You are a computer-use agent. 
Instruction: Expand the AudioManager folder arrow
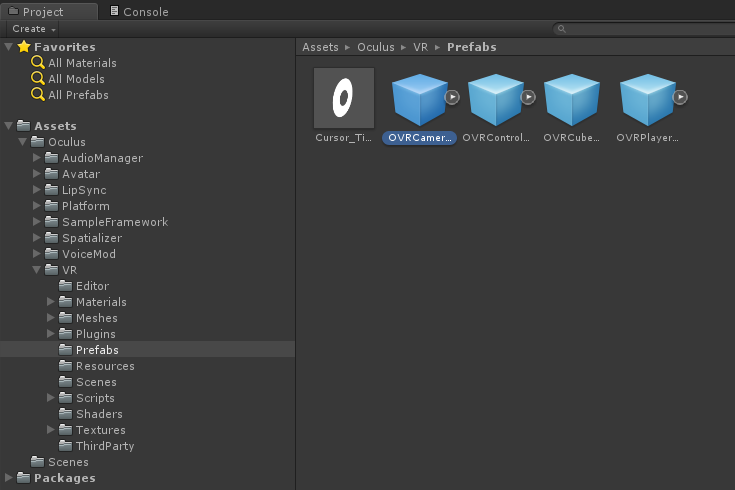[37, 158]
